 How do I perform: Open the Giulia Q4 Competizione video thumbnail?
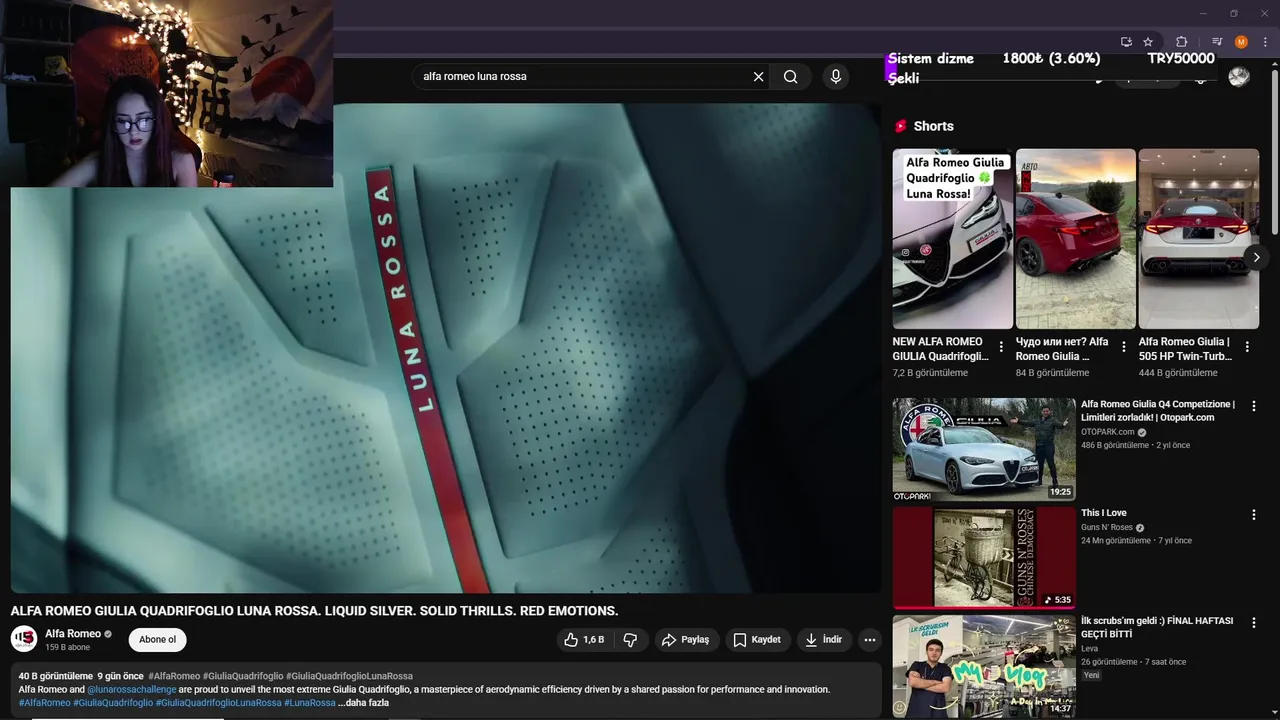pos(984,449)
